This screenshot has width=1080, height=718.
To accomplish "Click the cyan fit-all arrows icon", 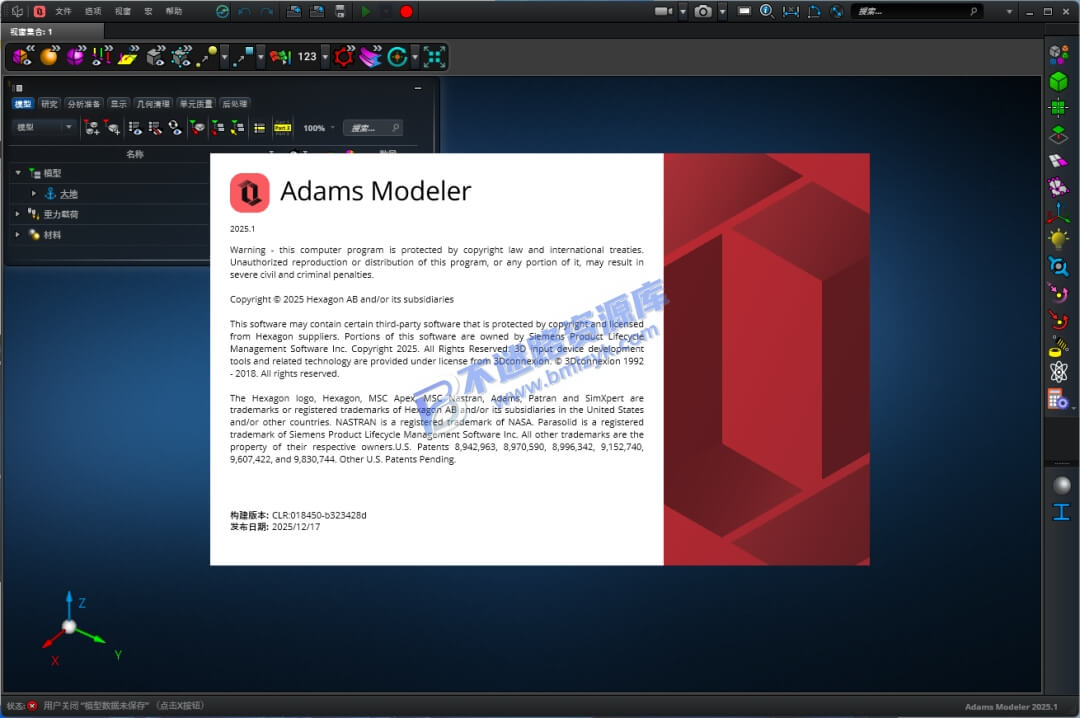I will tap(434, 57).
